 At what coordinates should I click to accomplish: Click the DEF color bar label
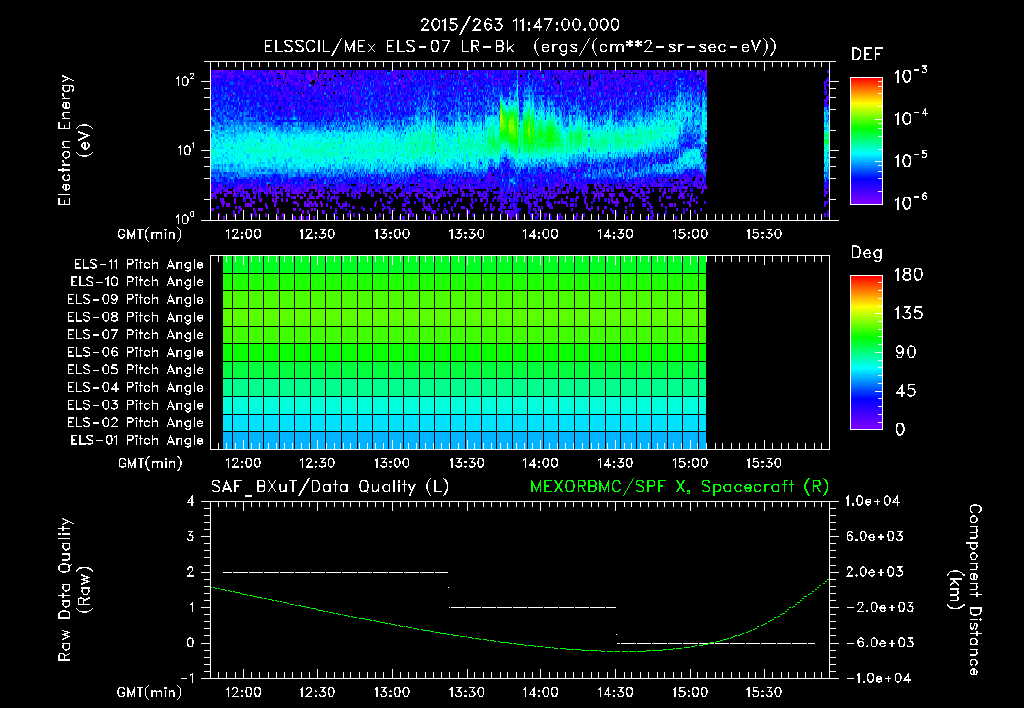tap(866, 54)
